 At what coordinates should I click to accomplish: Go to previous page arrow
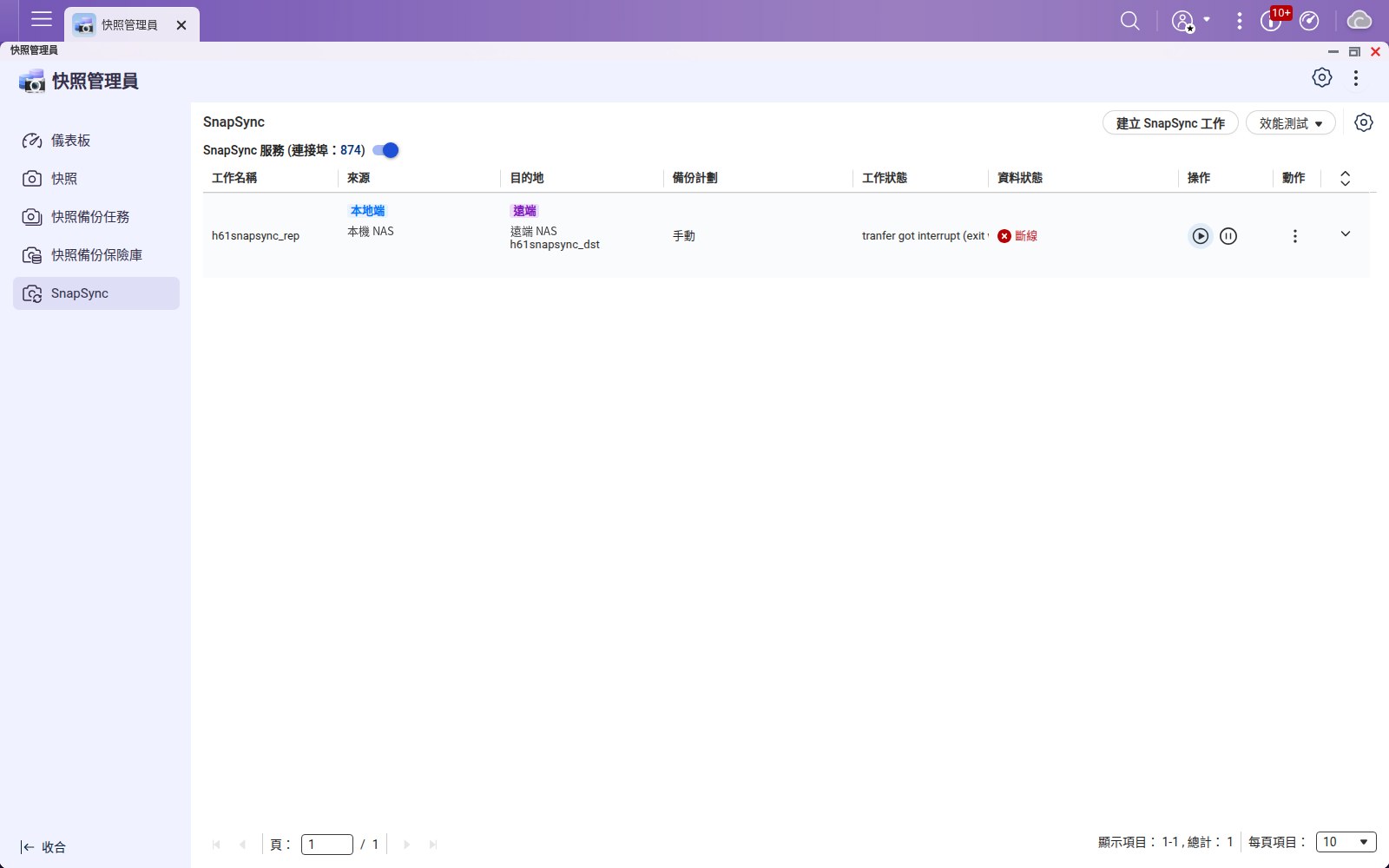pyautogui.click(x=242, y=844)
